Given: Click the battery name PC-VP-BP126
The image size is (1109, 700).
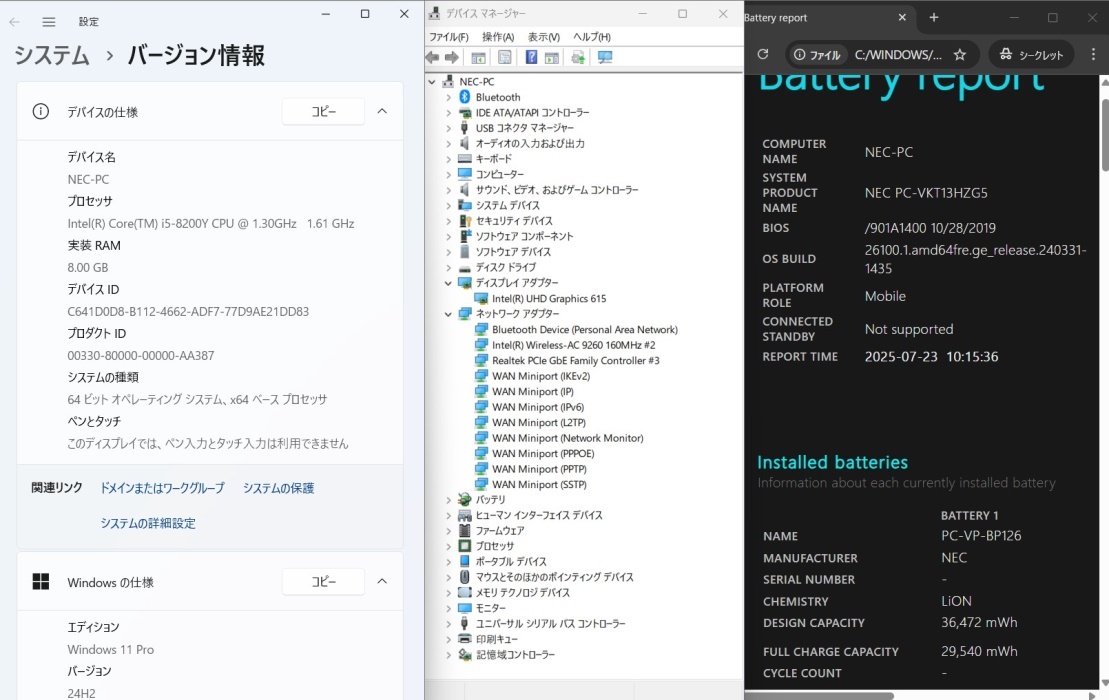Looking at the screenshot, I should tap(981, 536).
